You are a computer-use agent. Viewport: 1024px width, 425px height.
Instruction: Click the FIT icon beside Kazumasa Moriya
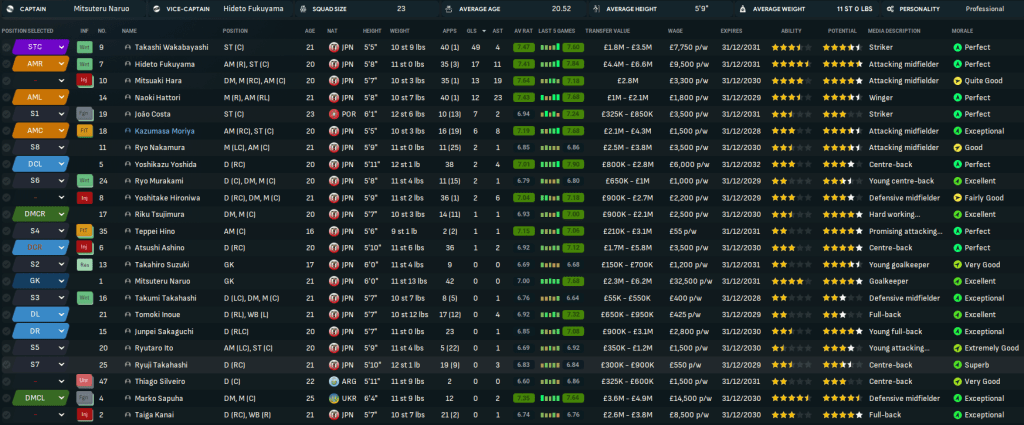click(85, 130)
